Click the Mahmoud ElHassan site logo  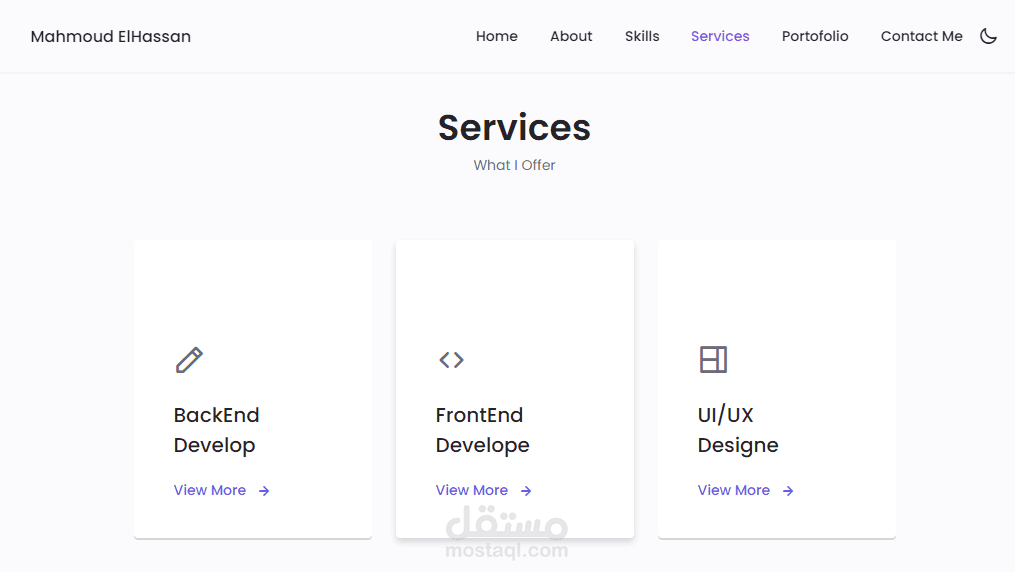point(111,36)
